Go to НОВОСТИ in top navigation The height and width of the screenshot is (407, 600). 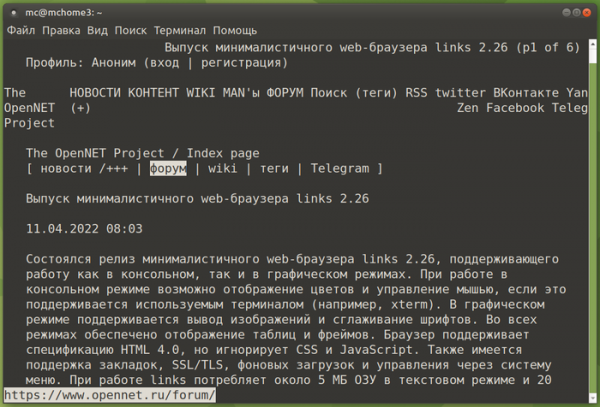(x=98, y=92)
